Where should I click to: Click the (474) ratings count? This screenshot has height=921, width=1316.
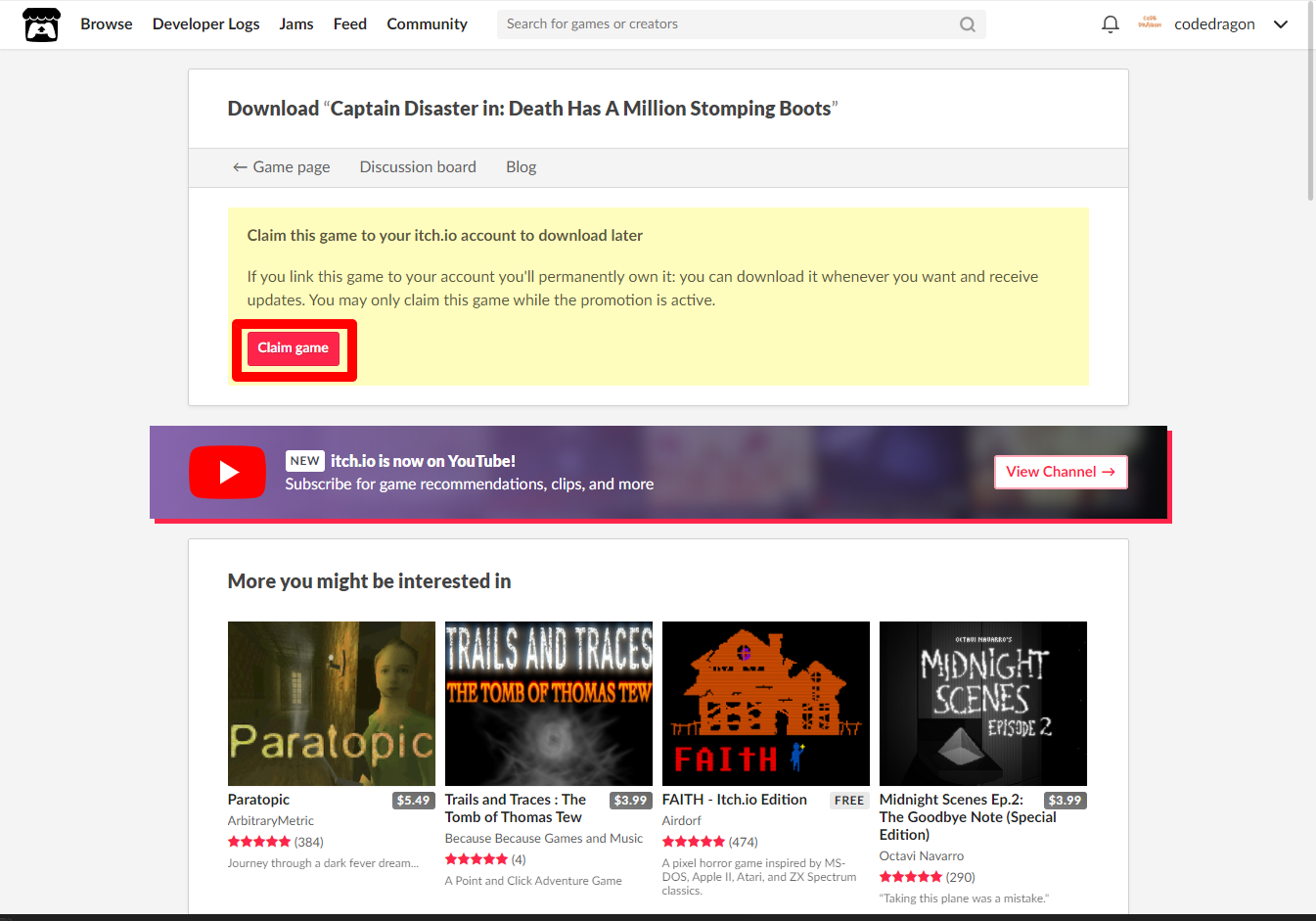pyautogui.click(x=744, y=842)
